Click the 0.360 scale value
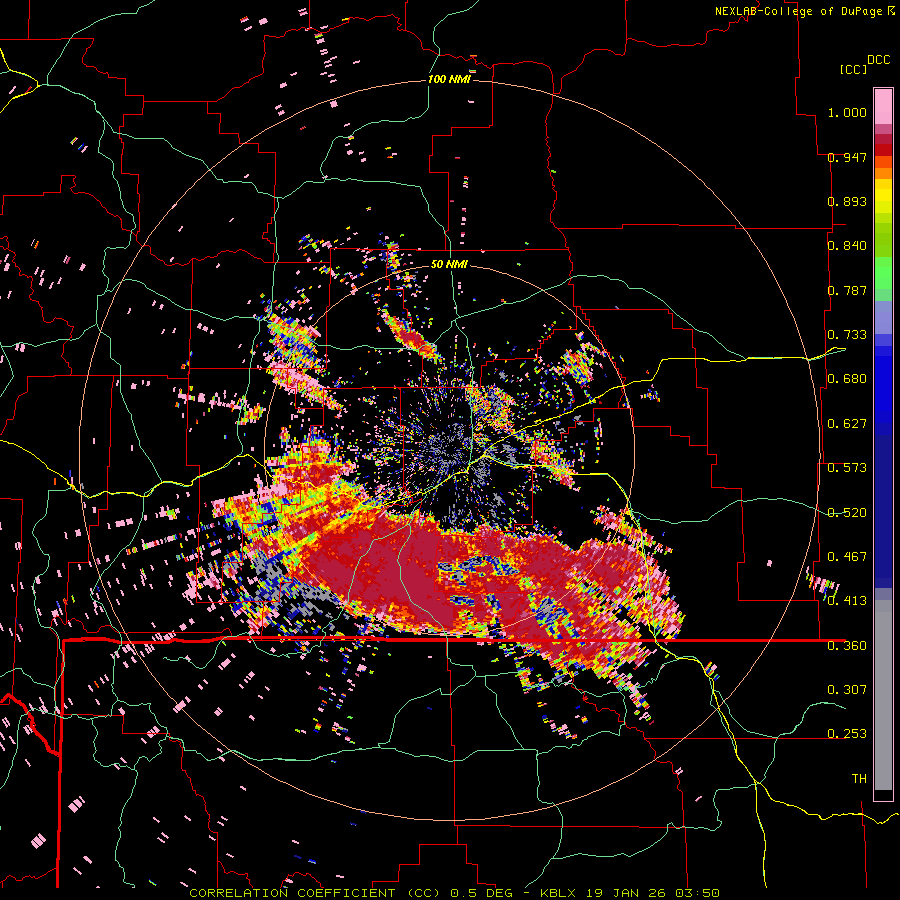The width and height of the screenshot is (900, 900). [x=847, y=646]
